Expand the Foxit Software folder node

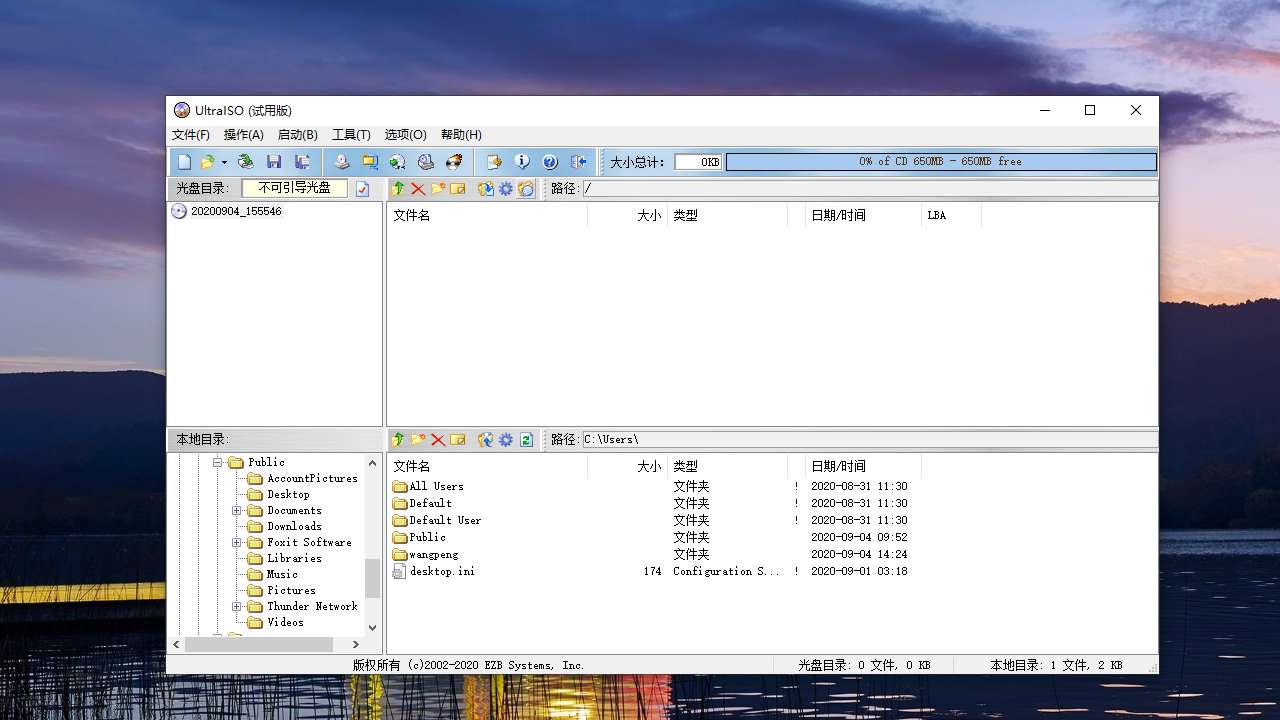coord(237,542)
